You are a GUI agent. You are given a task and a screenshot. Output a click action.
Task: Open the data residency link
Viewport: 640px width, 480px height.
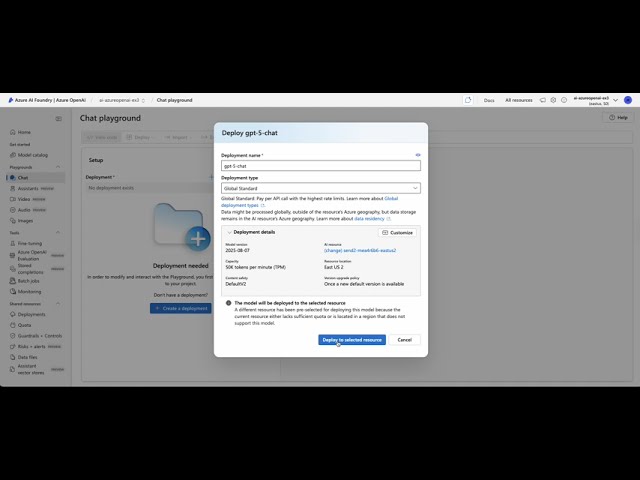point(370,219)
